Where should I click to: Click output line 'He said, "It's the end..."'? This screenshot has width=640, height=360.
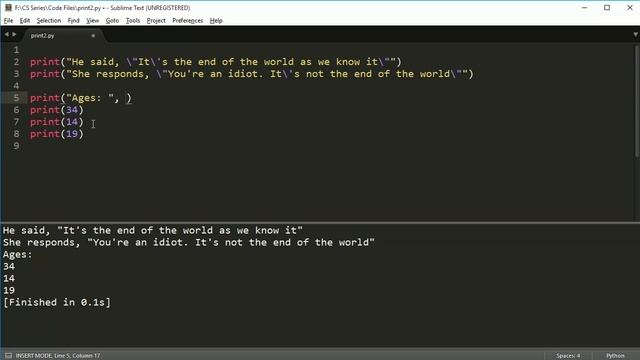pyautogui.click(x=153, y=230)
